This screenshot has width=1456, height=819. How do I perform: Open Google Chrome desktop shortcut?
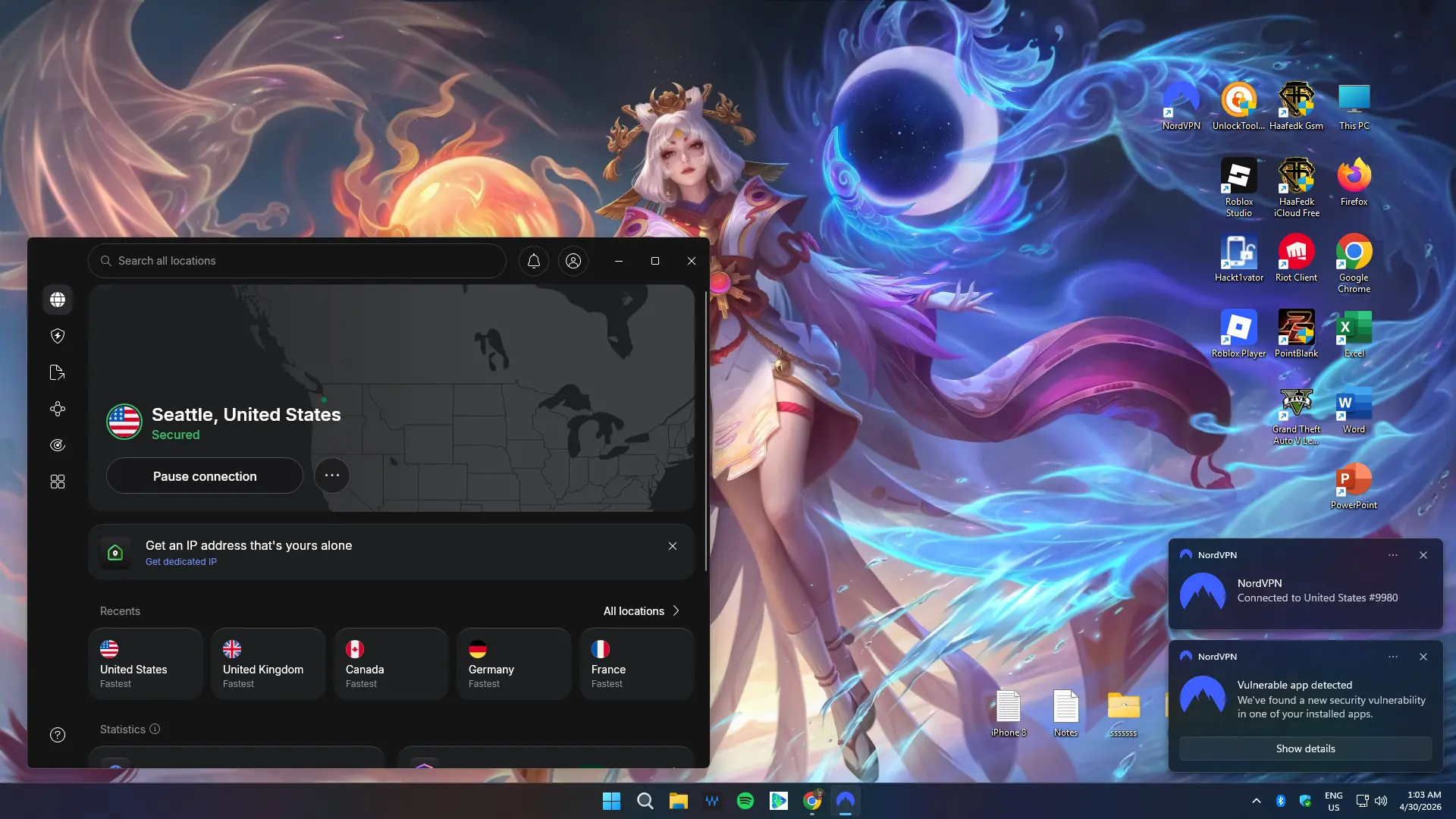pyautogui.click(x=1354, y=263)
